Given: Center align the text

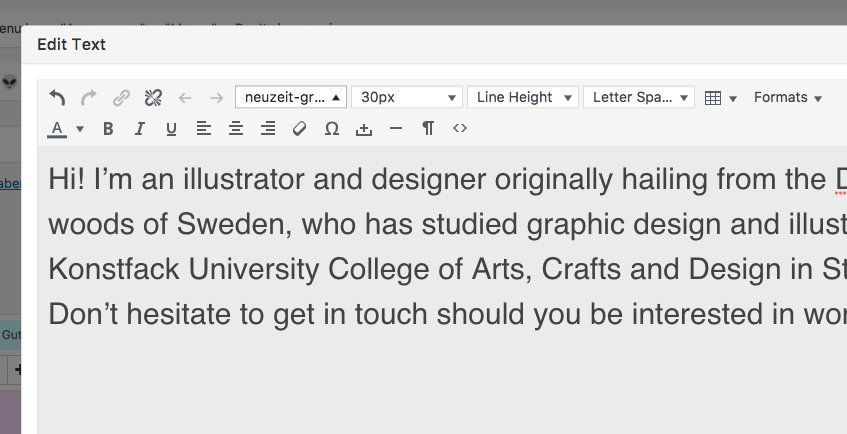Looking at the screenshot, I should click(x=236, y=128).
